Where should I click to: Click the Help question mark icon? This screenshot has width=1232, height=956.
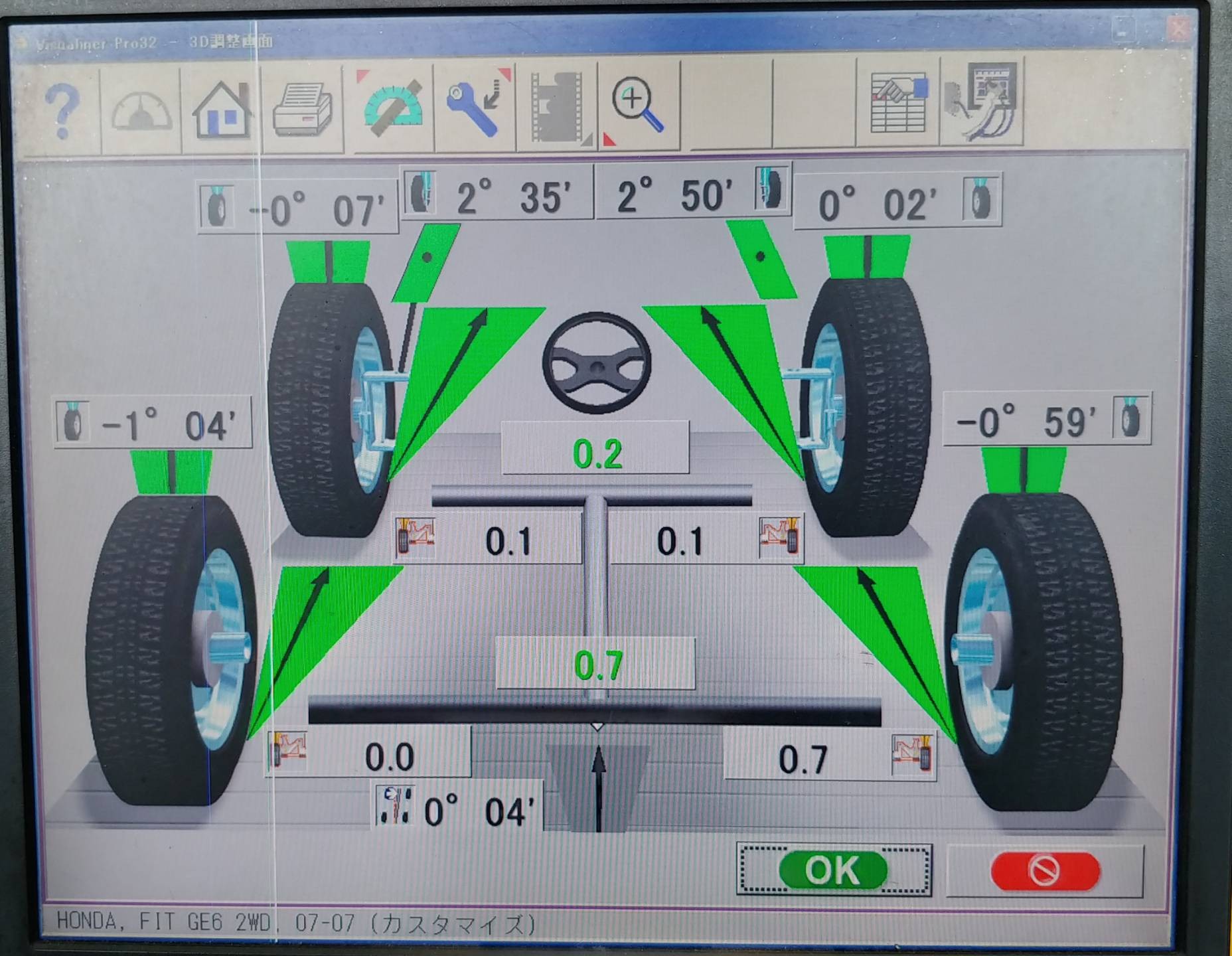(62, 110)
